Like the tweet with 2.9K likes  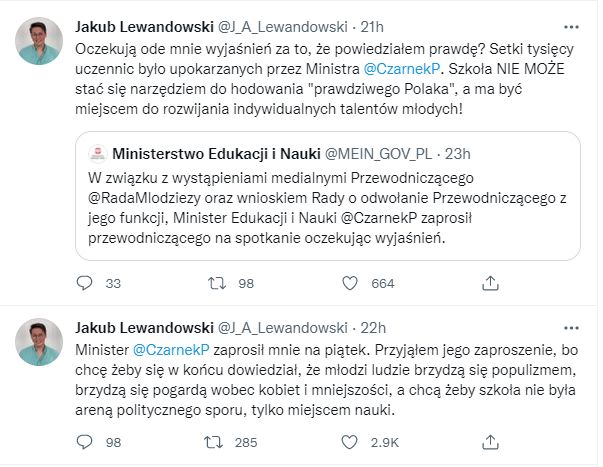point(349,439)
